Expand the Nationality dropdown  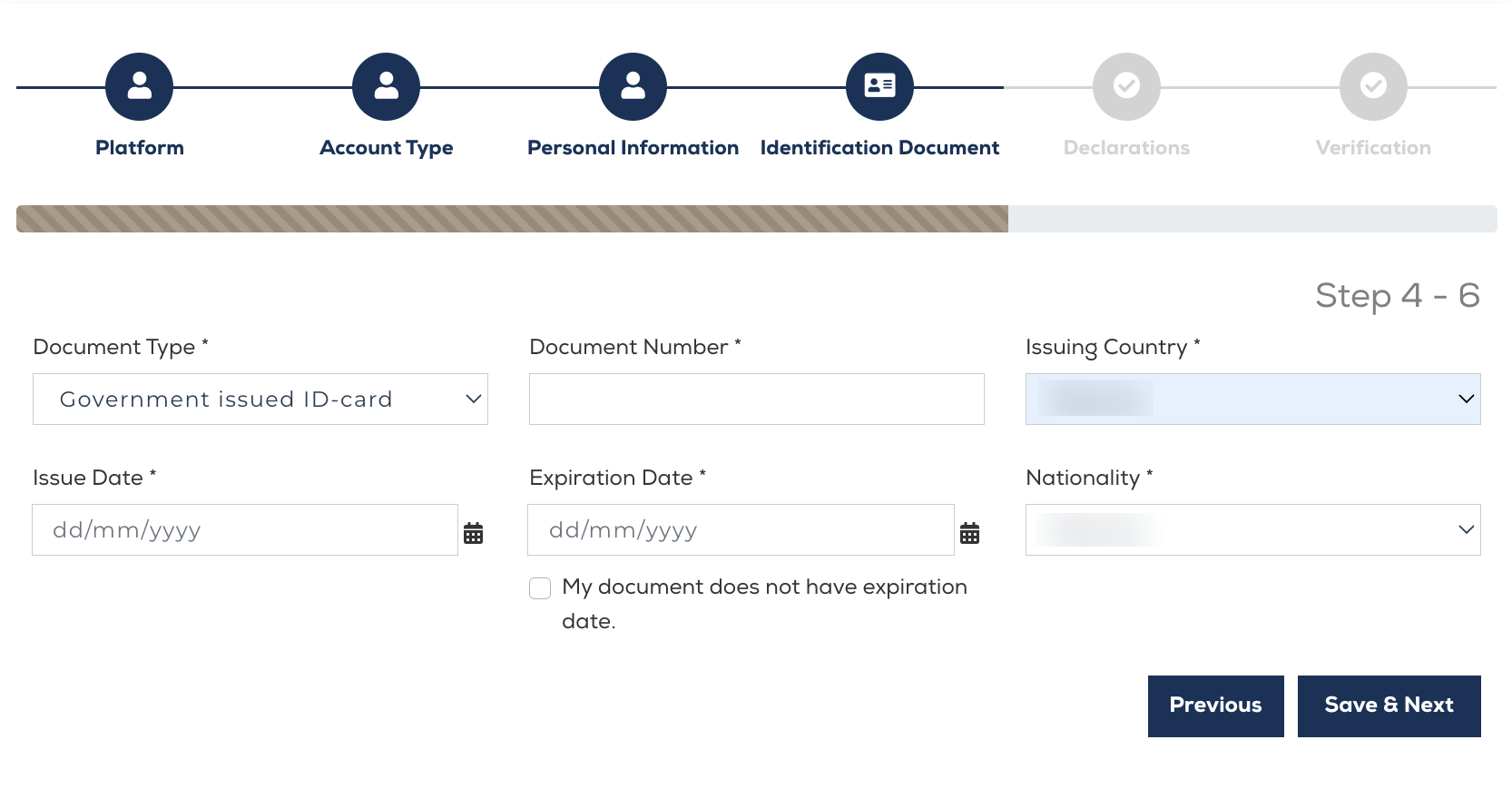(x=1252, y=530)
